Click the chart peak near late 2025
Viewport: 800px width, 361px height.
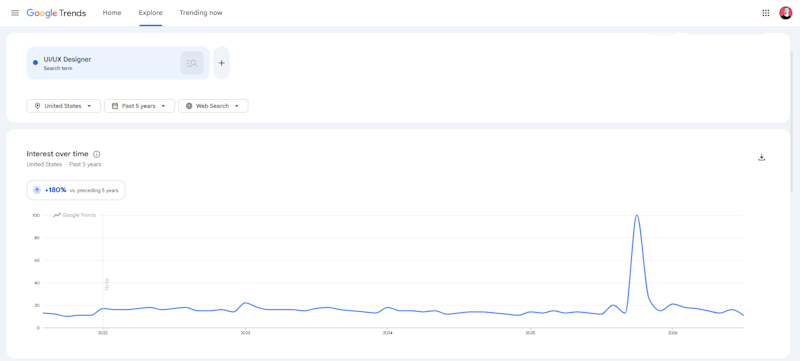click(636, 216)
